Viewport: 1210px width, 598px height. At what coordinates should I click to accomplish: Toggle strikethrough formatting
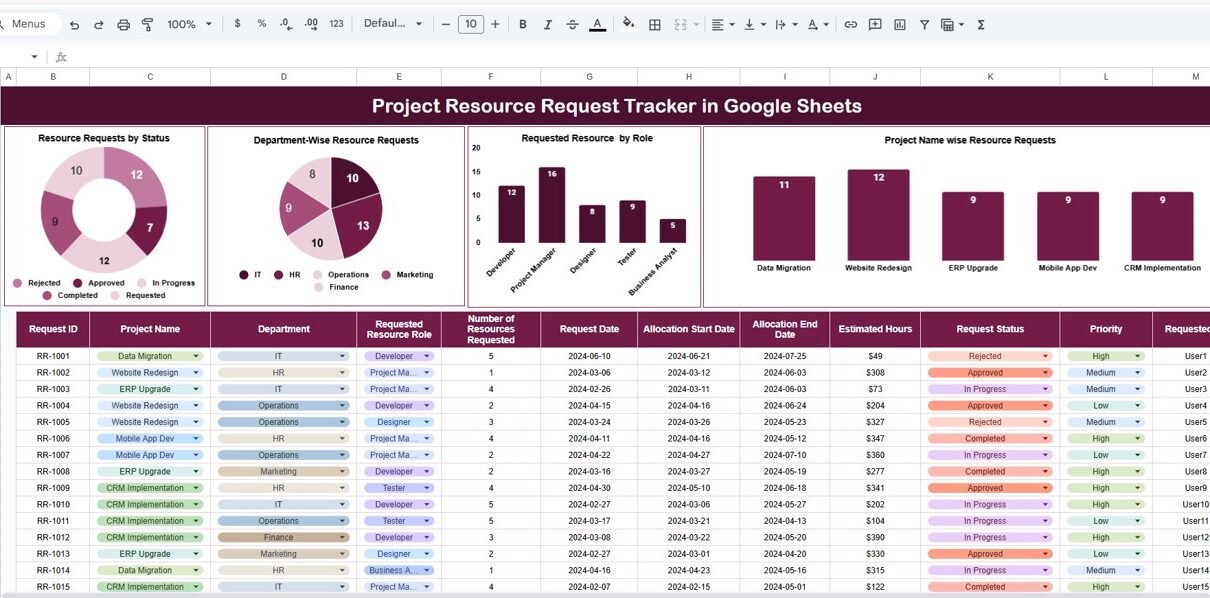[x=572, y=24]
